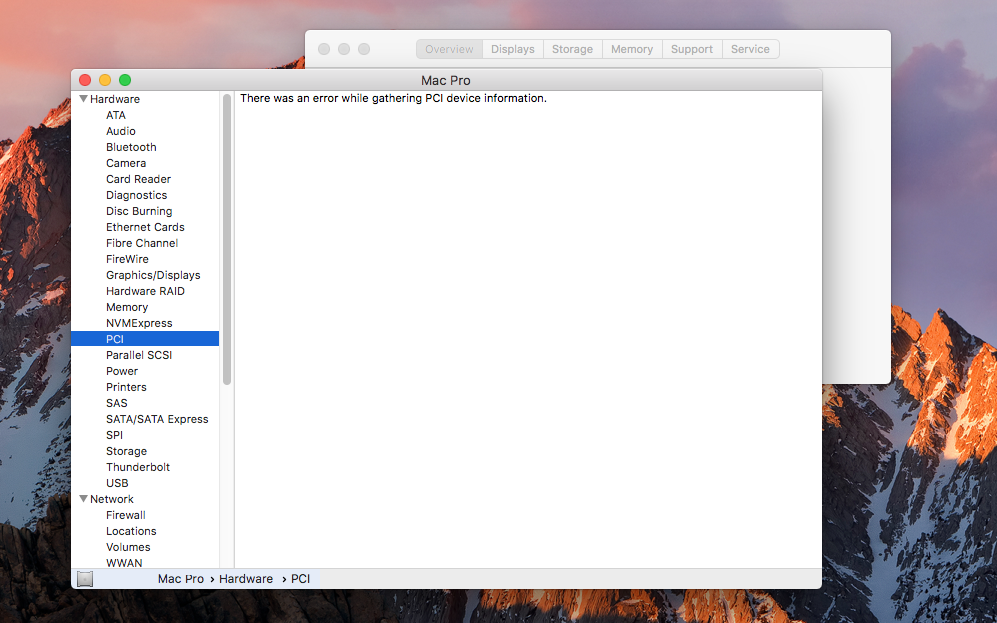This screenshot has width=997, height=623.
Task: Open Memory tab in About window
Action: 632,49
